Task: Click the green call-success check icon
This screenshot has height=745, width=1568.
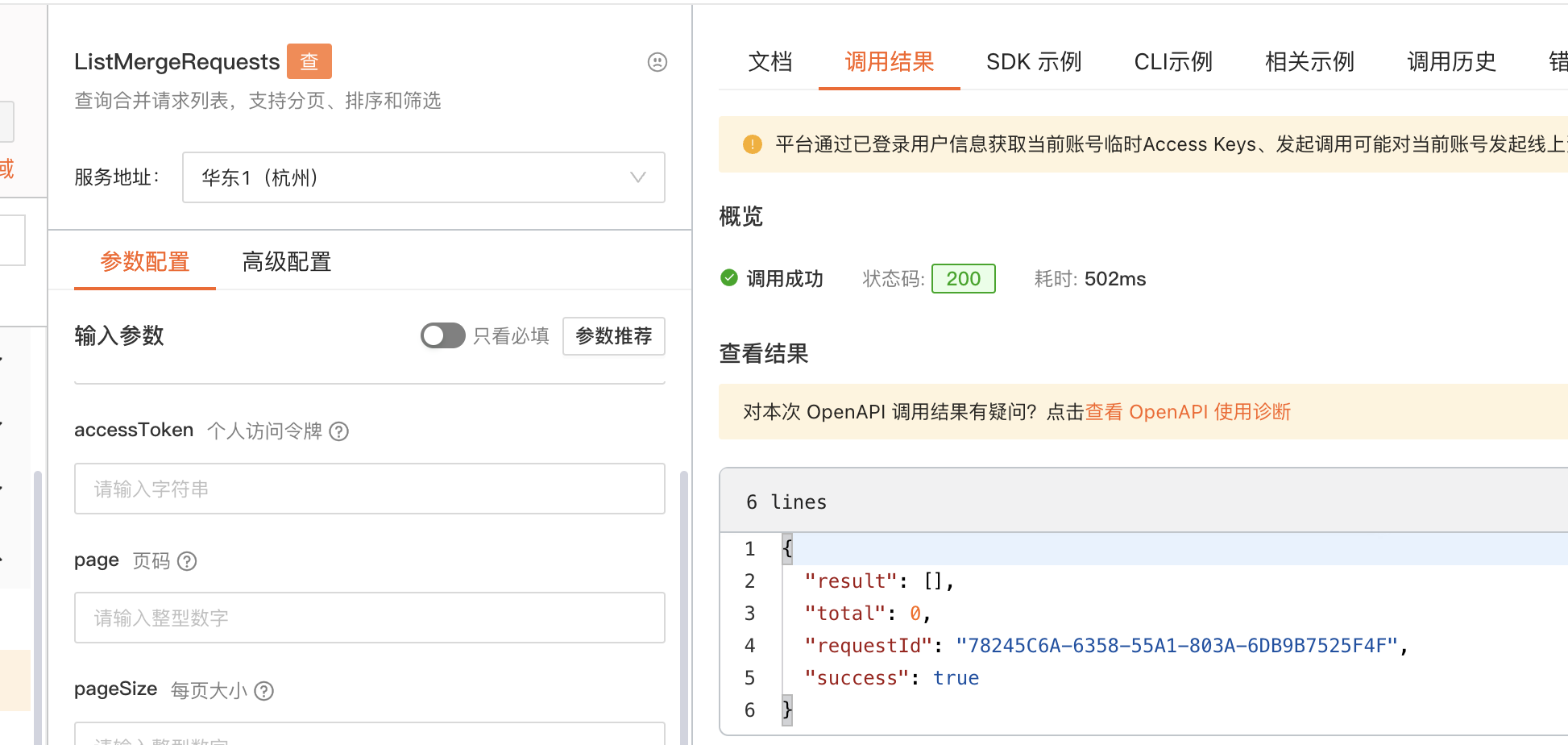Action: tap(729, 278)
